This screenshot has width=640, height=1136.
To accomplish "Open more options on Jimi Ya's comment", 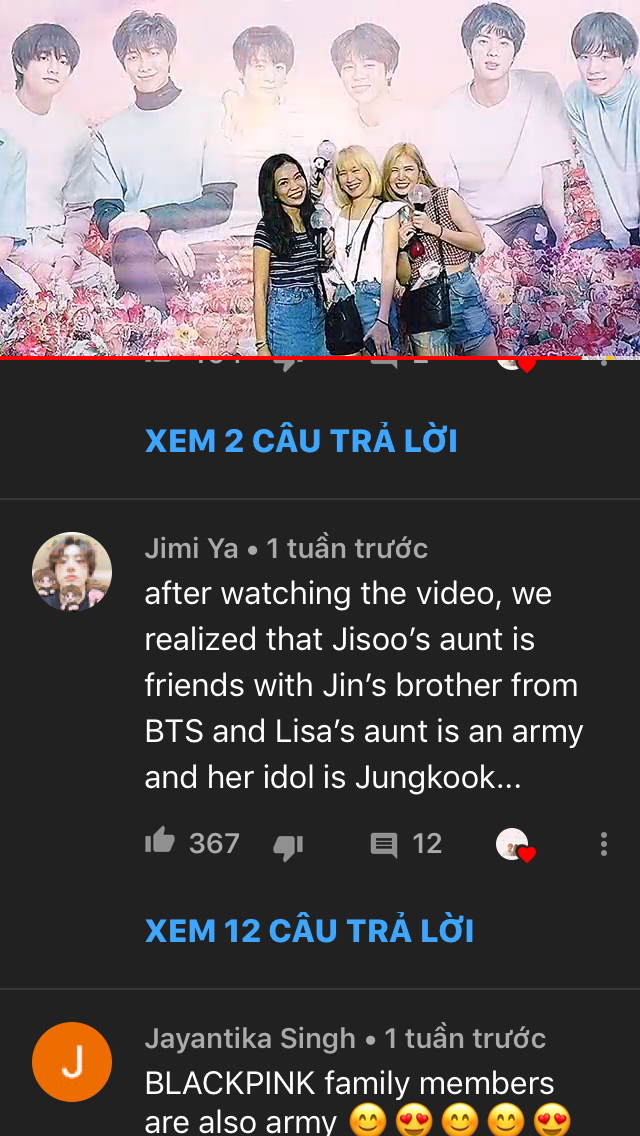I will tap(603, 844).
